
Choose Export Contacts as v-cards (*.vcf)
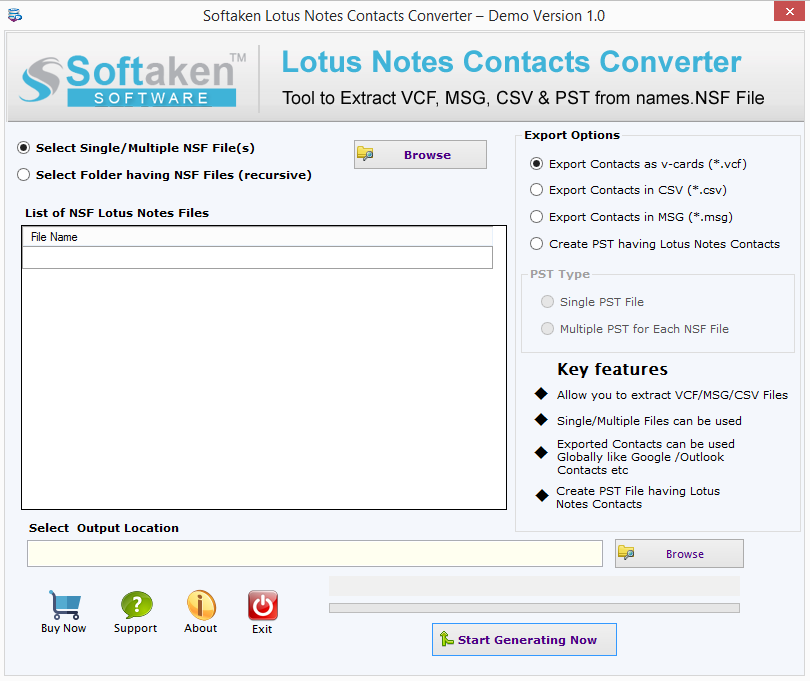click(x=537, y=163)
